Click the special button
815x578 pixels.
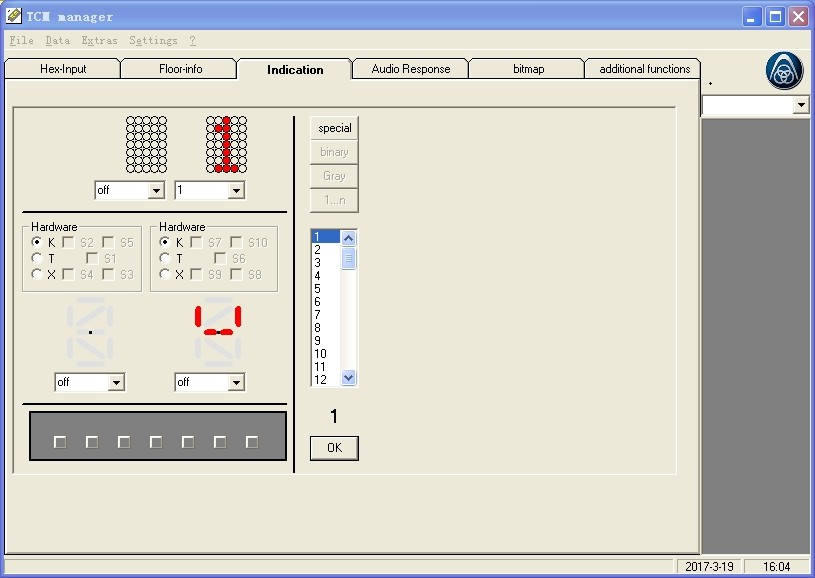coord(334,127)
